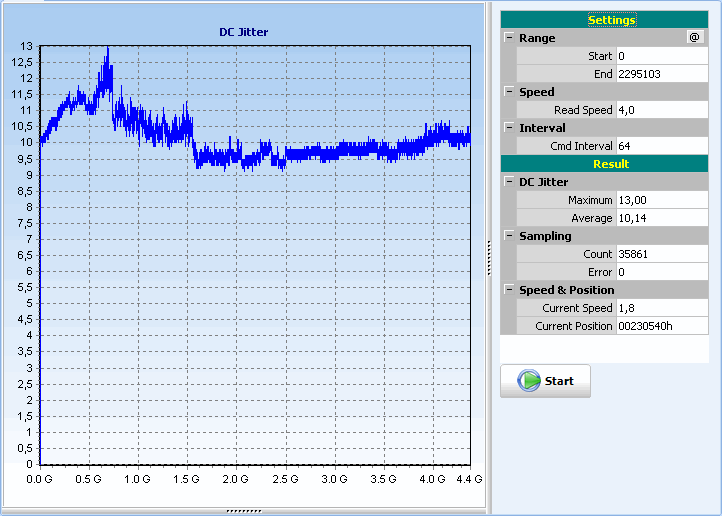
Task: Open the Read Speed value field
Action: pyautogui.click(x=661, y=110)
